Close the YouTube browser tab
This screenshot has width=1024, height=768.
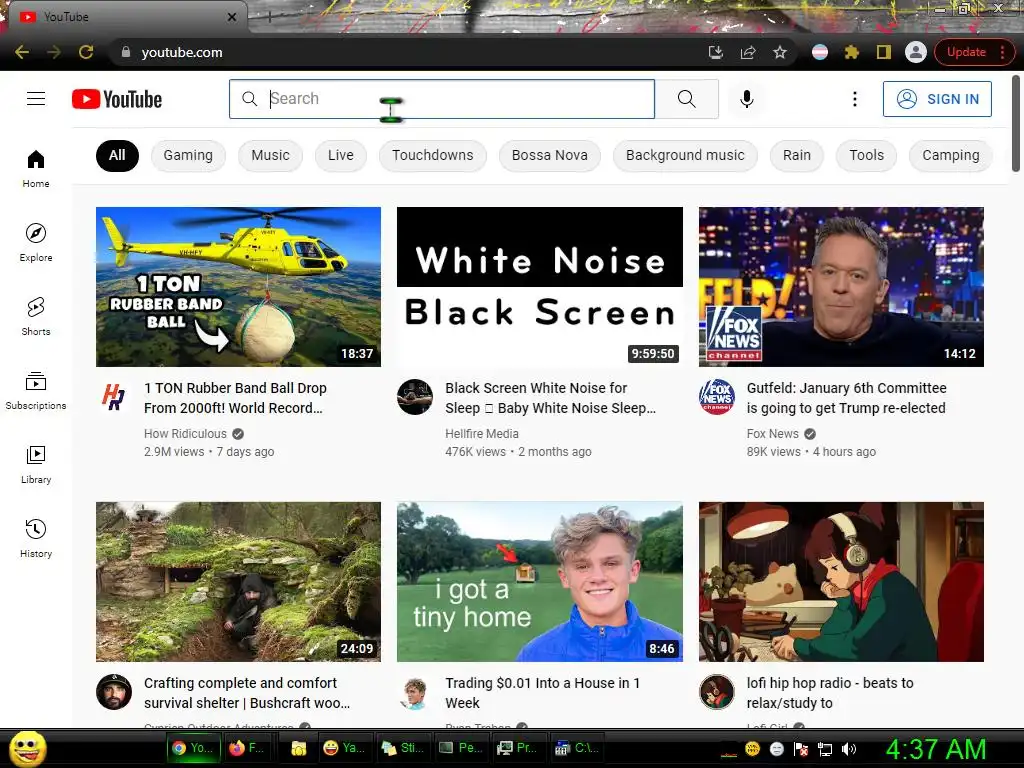[232, 17]
